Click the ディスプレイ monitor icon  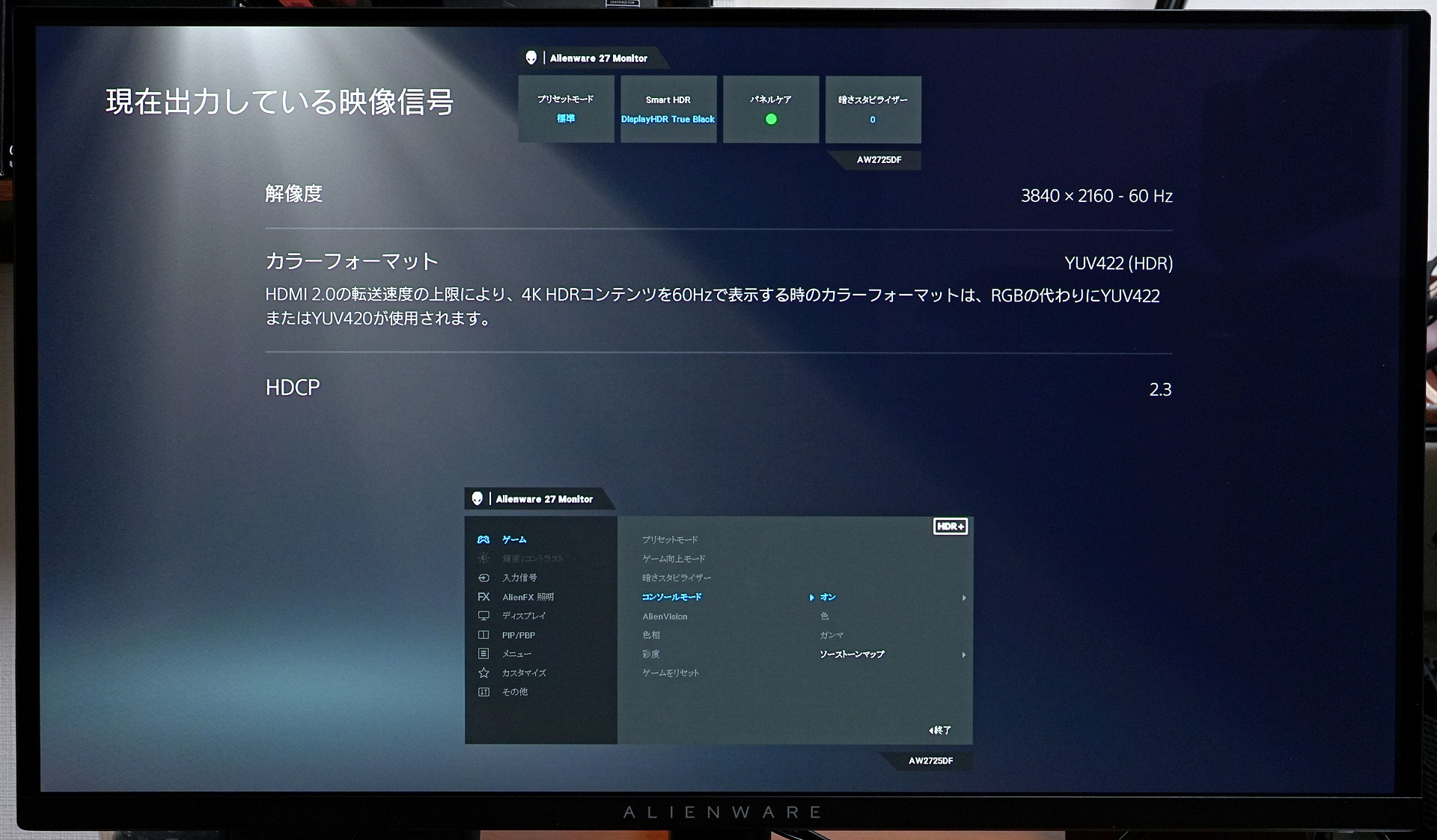pos(483,616)
